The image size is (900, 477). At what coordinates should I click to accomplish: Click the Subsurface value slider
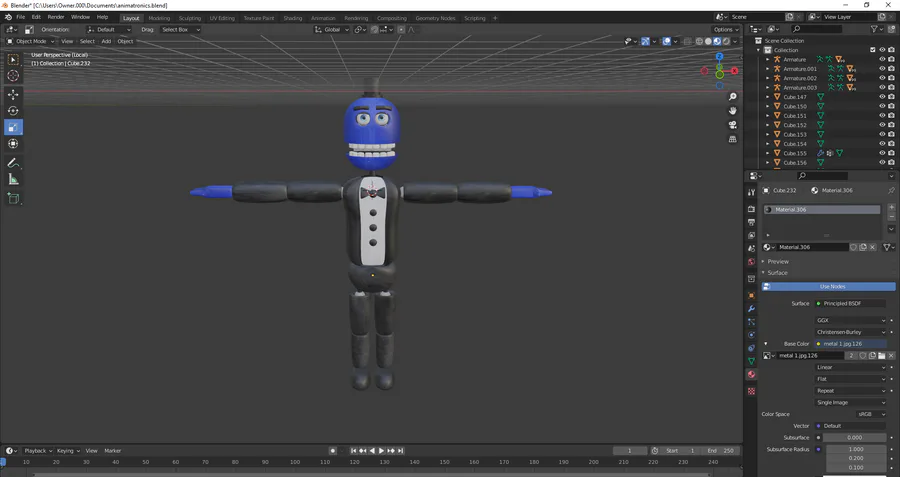point(856,438)
